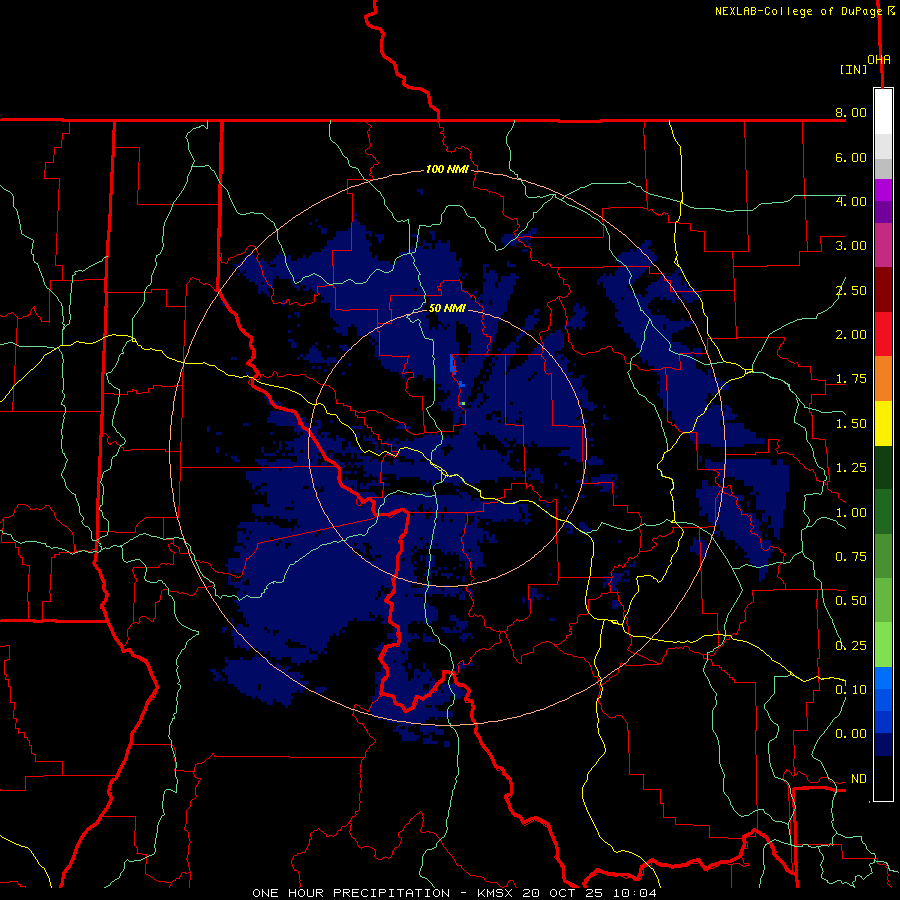Click the yellow legend color block
Viewport: 900px width, 900px height.
click(x=883, y=423)
